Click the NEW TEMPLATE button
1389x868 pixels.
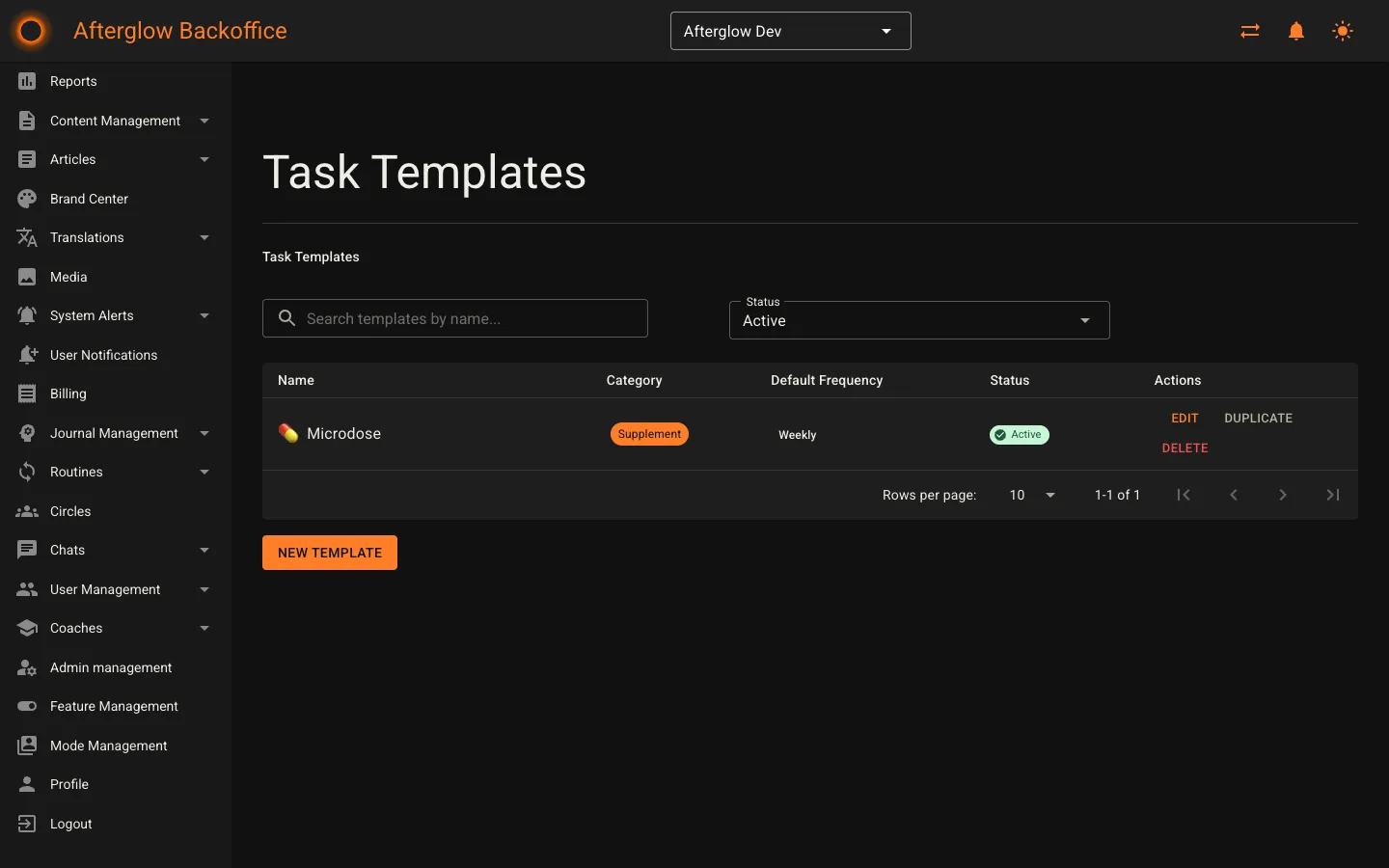pyautogui.click(x=329, y=553)
